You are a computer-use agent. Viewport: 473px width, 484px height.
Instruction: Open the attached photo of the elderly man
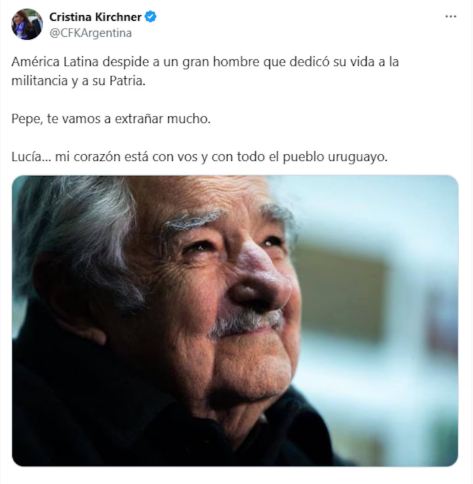(x=235, y=320)
